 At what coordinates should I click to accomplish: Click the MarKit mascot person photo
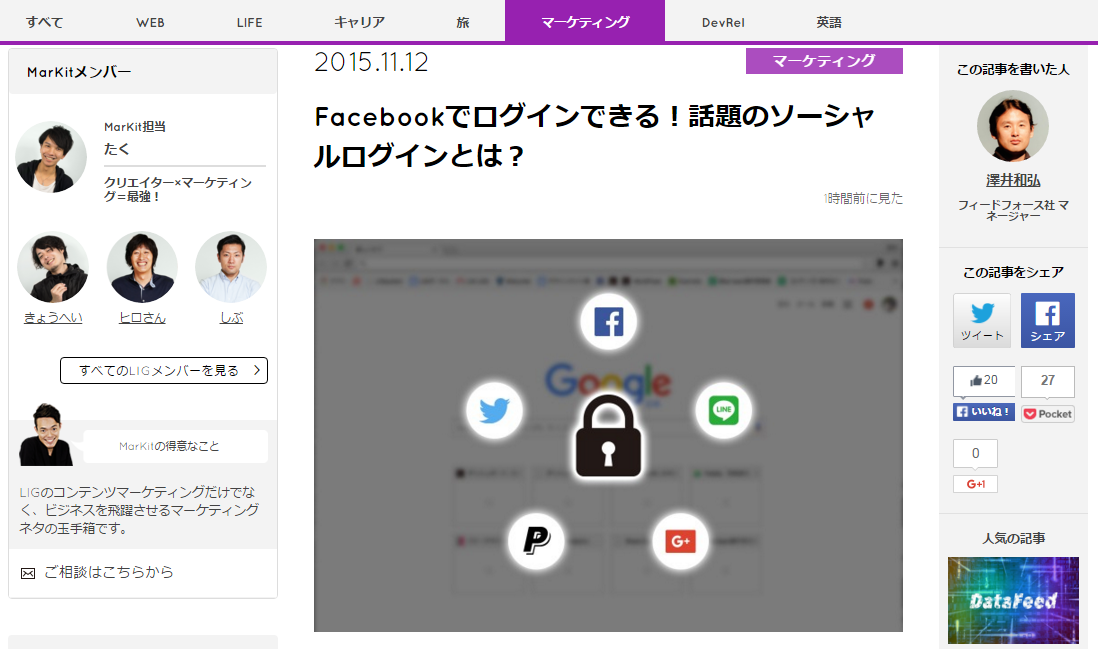46,435
